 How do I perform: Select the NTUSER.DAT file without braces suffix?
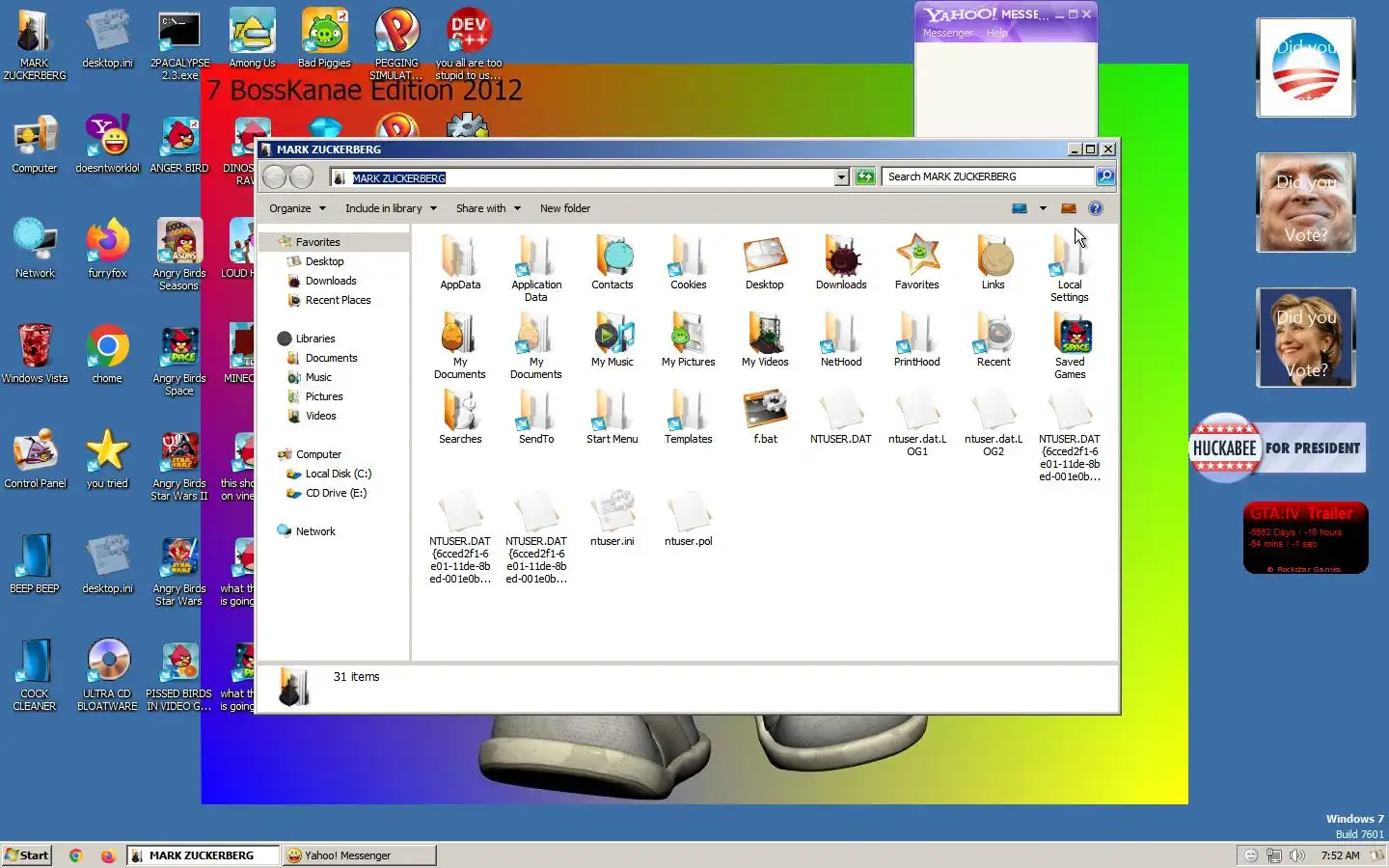841,417
